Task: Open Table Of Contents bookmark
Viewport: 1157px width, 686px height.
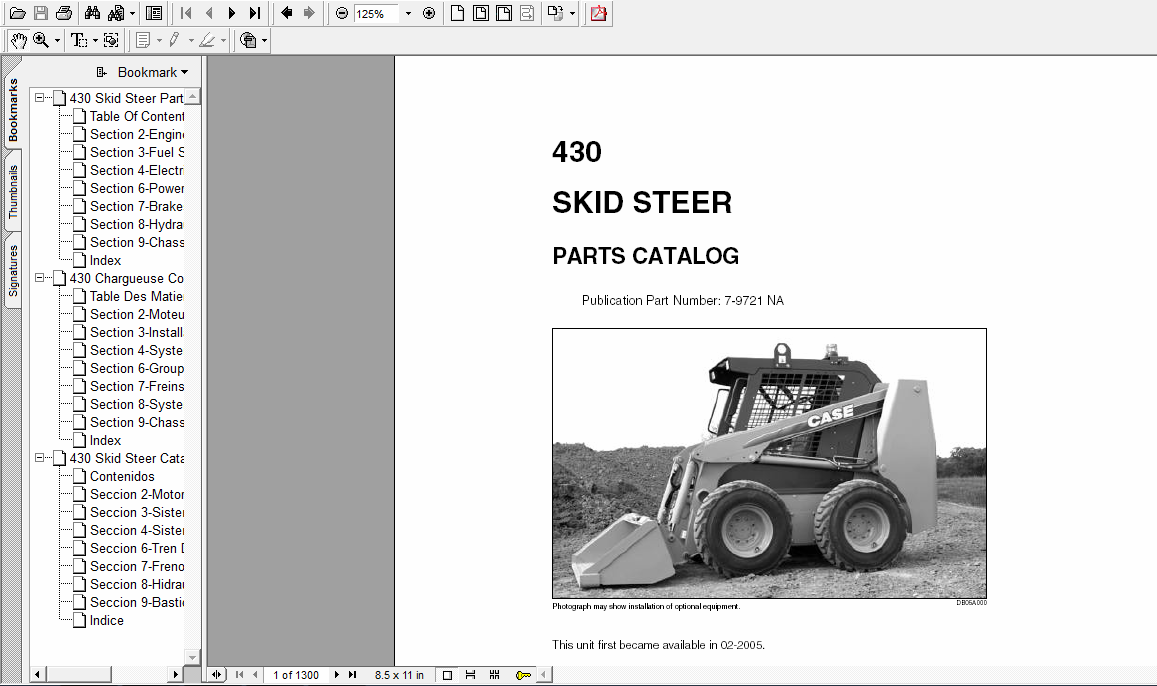Action: (137, 117)
